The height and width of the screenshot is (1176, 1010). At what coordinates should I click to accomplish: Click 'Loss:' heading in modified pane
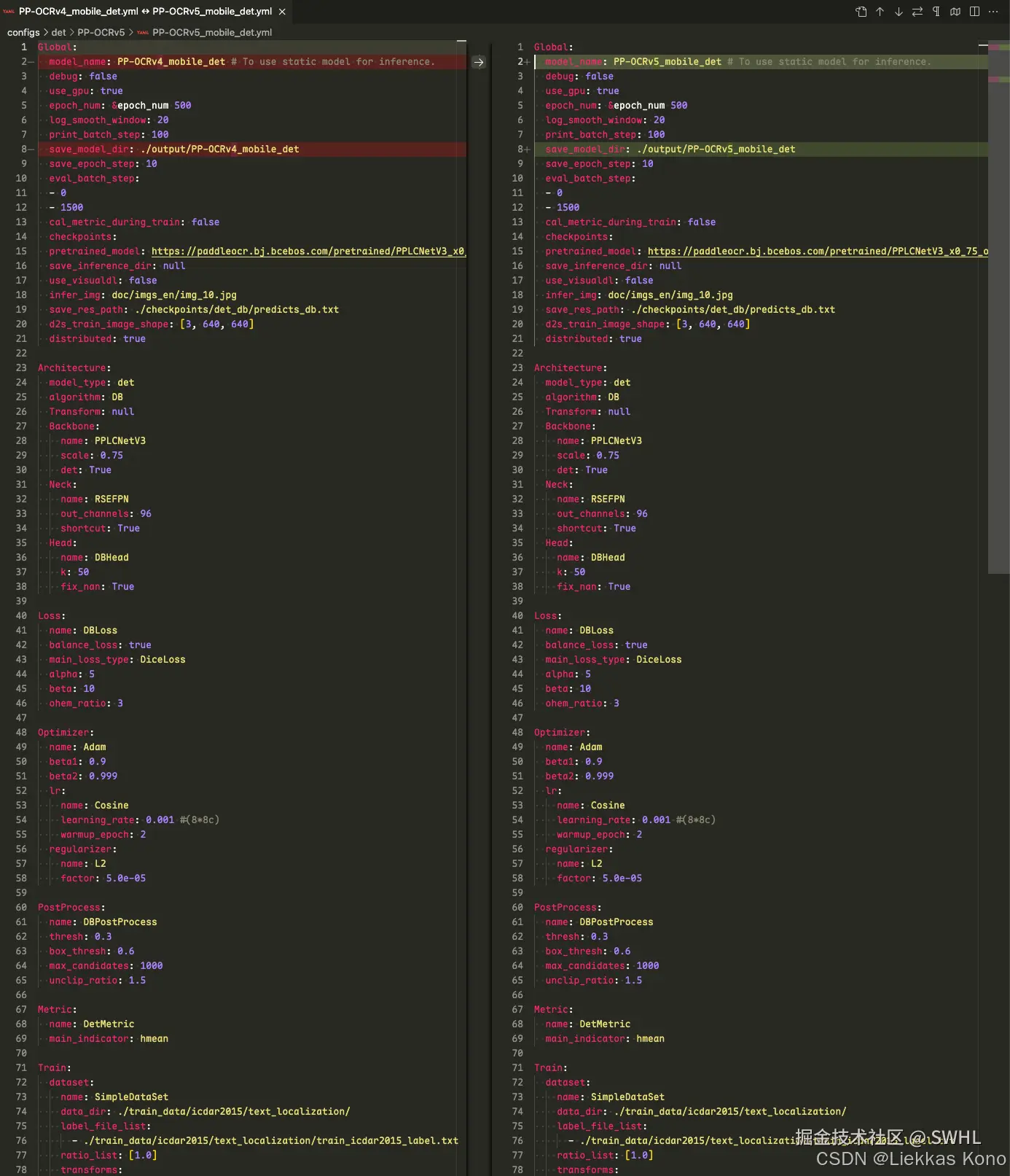(548, 616)
